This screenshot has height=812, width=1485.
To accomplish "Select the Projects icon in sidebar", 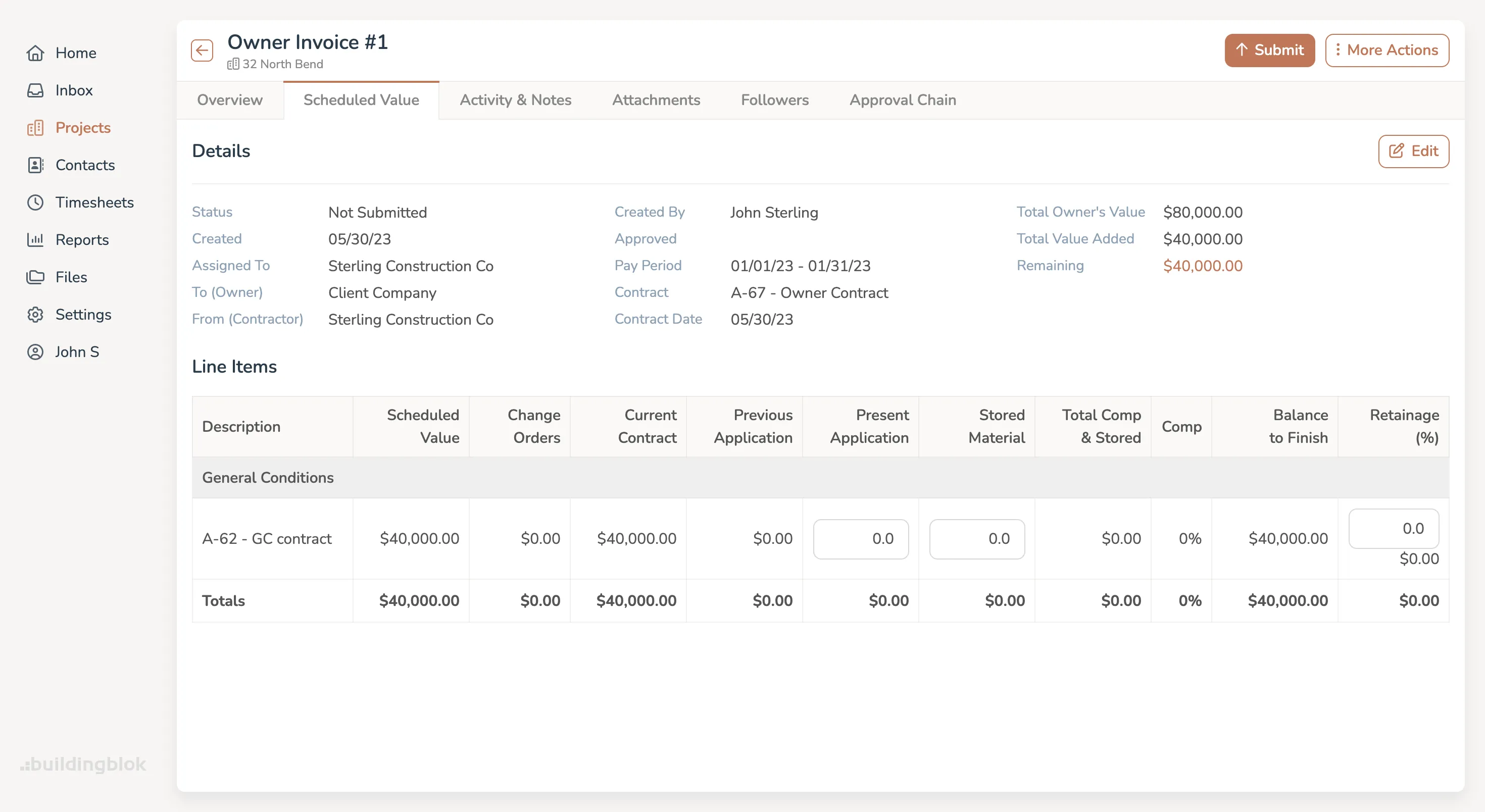I will tap(36, 127).
